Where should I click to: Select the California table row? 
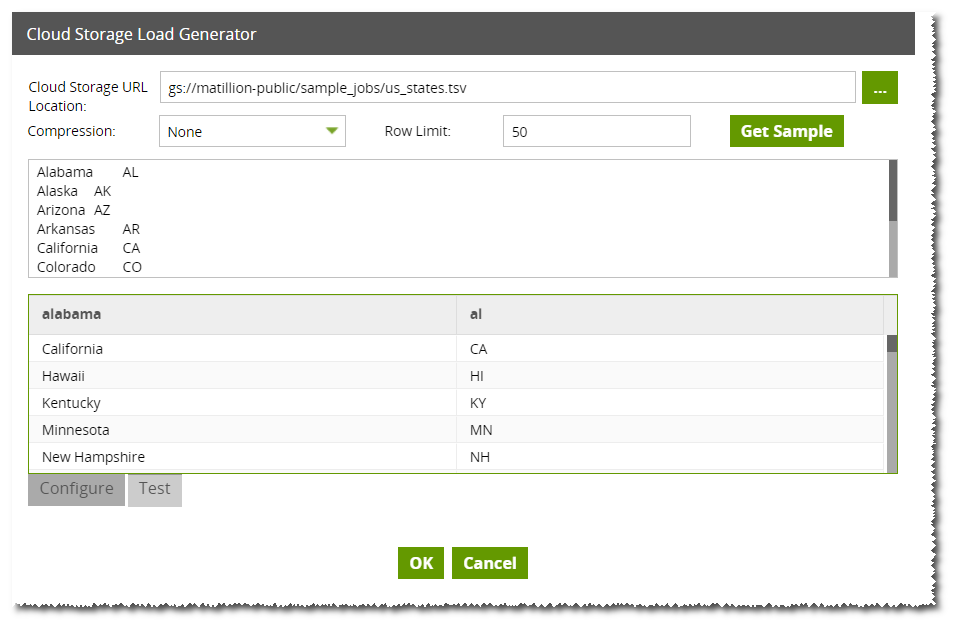click(x=456, y=348)
